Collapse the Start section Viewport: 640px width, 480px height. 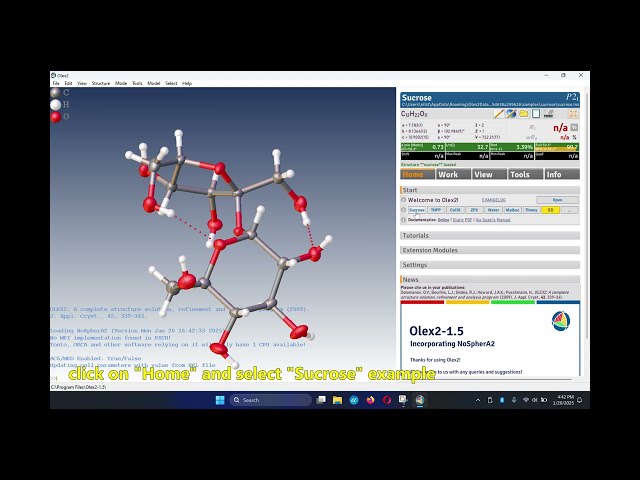point(490,190)
